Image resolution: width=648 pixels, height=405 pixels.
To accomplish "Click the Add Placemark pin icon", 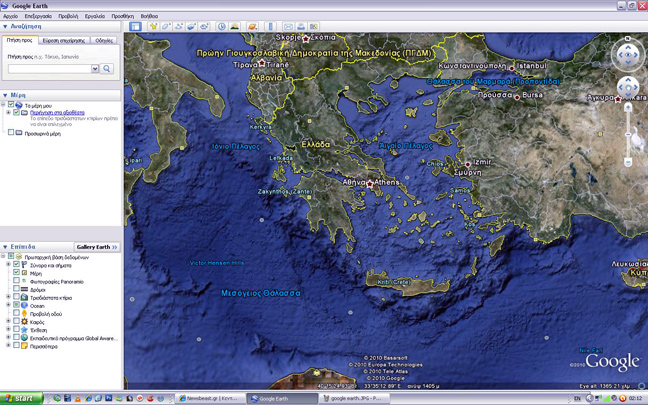I will pyautogui.click(x=153, y=27).
